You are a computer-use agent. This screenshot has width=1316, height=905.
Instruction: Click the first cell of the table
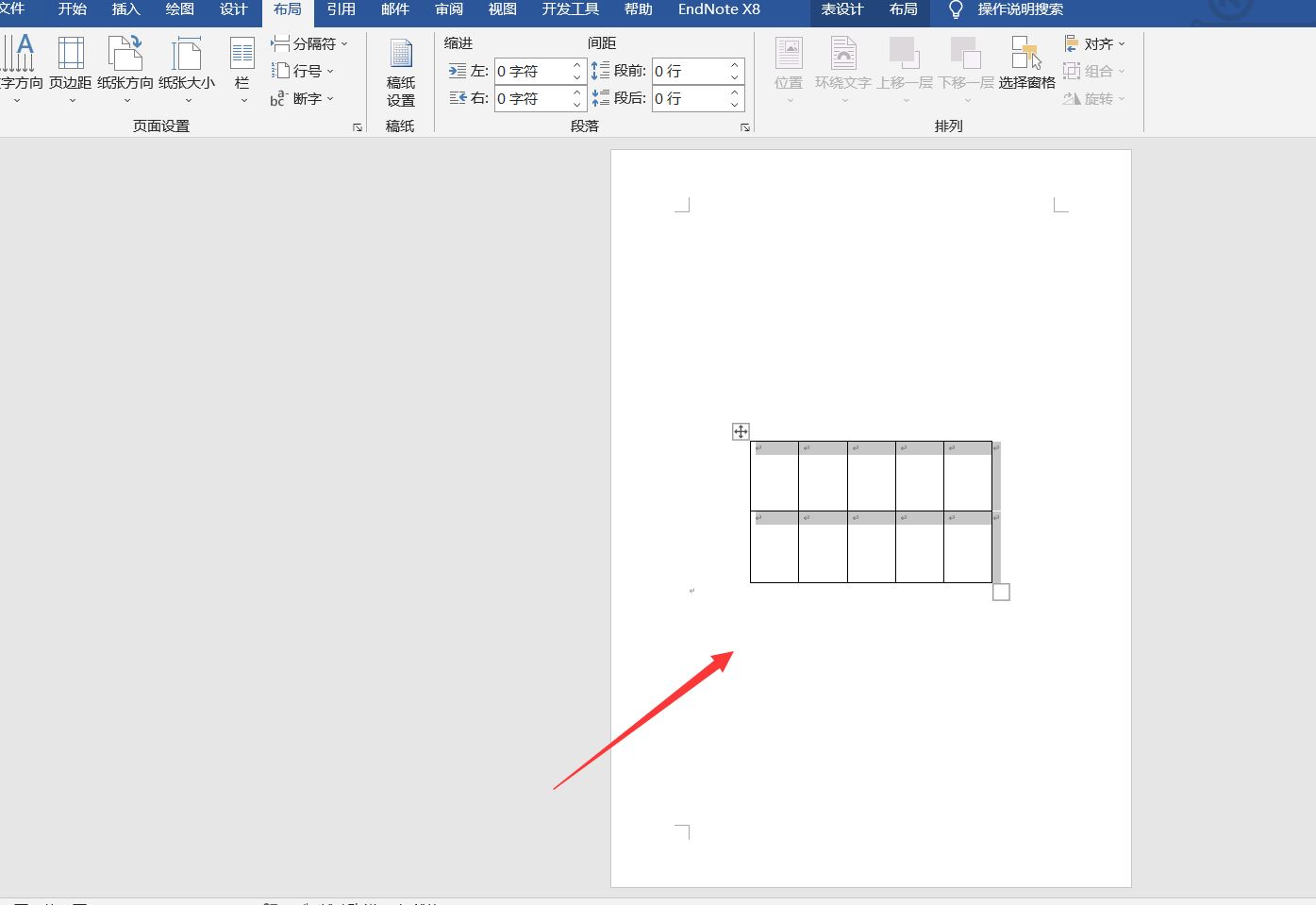click(x=775, y=477)
